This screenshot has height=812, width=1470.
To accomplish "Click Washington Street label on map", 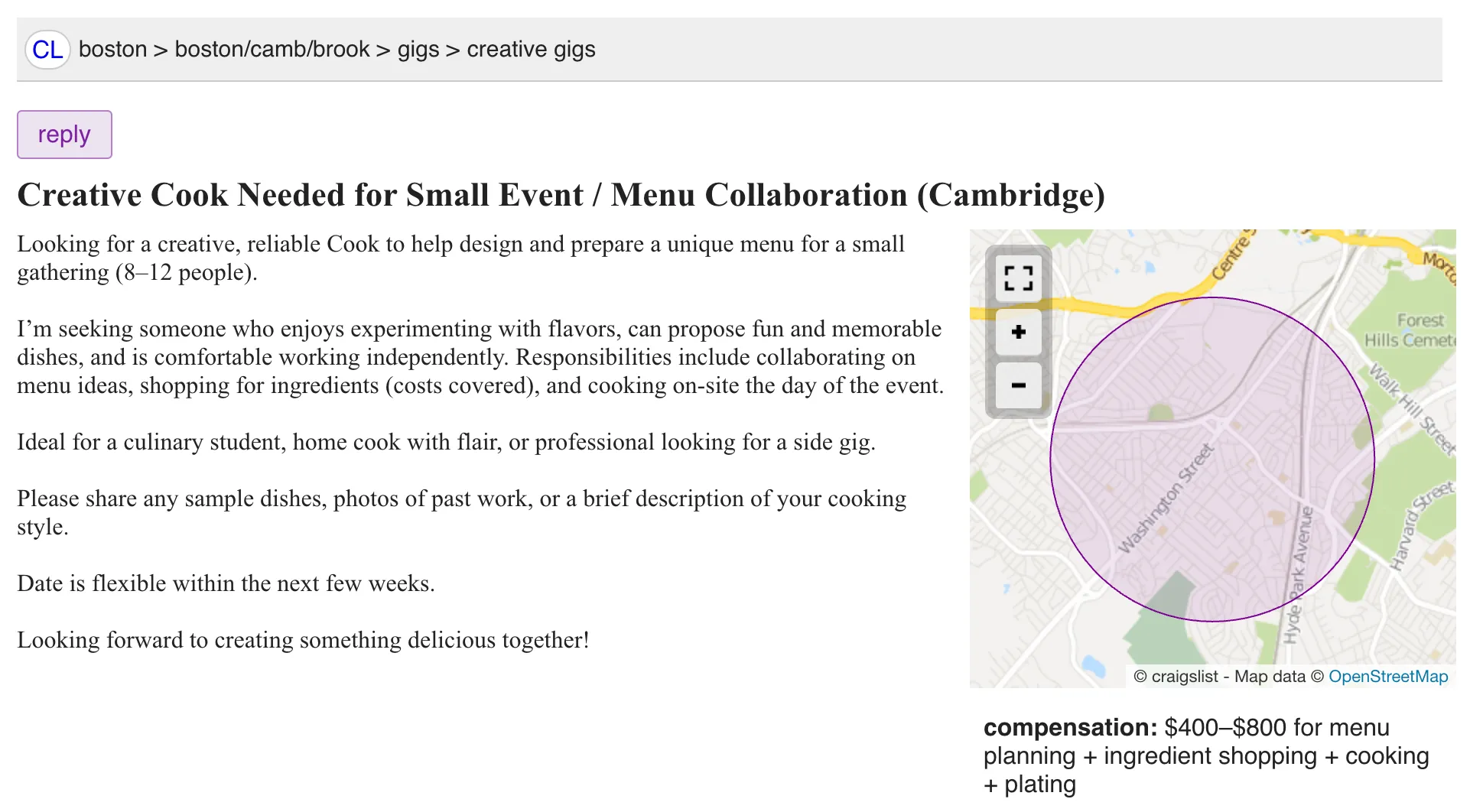I will [x=1166, y=499].
